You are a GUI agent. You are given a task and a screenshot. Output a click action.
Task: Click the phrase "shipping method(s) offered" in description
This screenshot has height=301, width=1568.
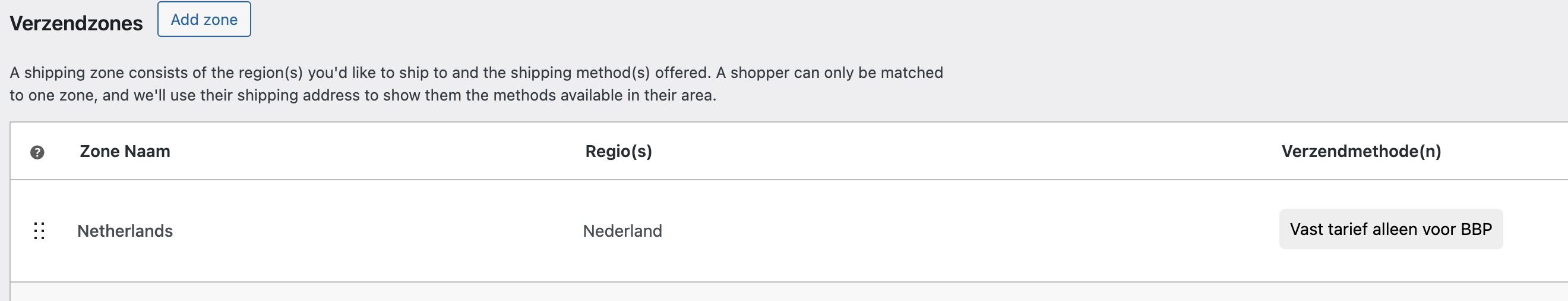pyautogui.click(x=610, y=73)
